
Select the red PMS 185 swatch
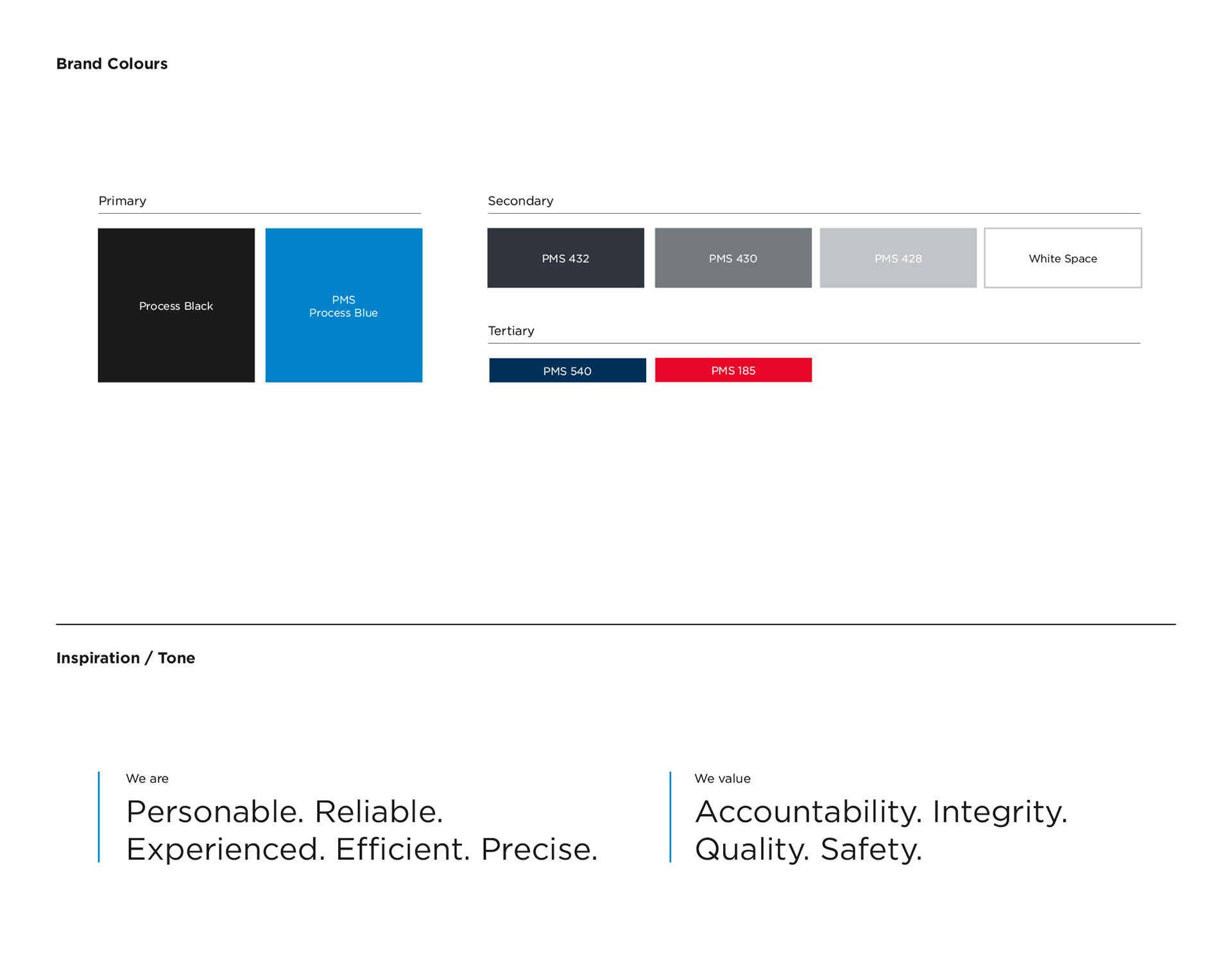click(733, 370)
